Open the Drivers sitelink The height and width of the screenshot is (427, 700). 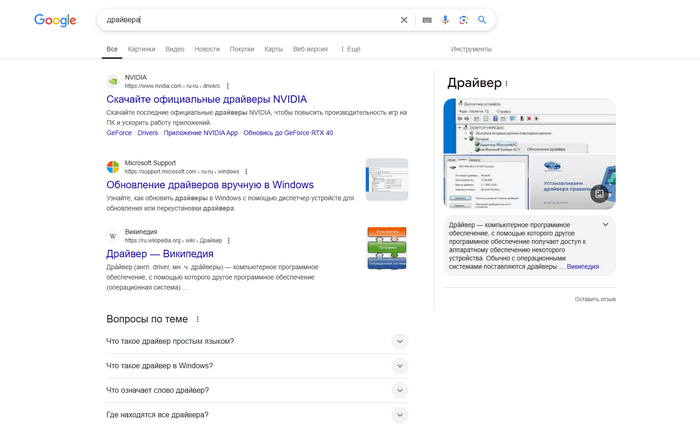148,133
